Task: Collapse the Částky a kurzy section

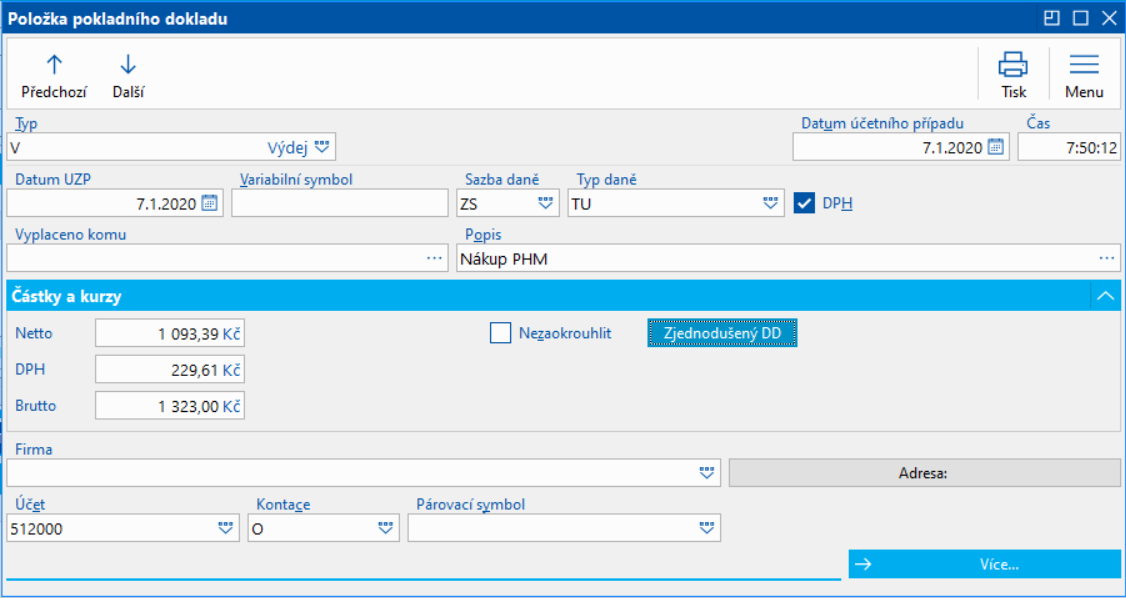Action: coord(1105,296)
